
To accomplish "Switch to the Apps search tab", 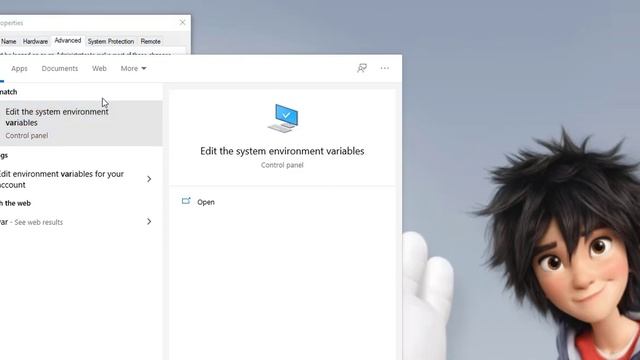I will click(x=19, y=69).
